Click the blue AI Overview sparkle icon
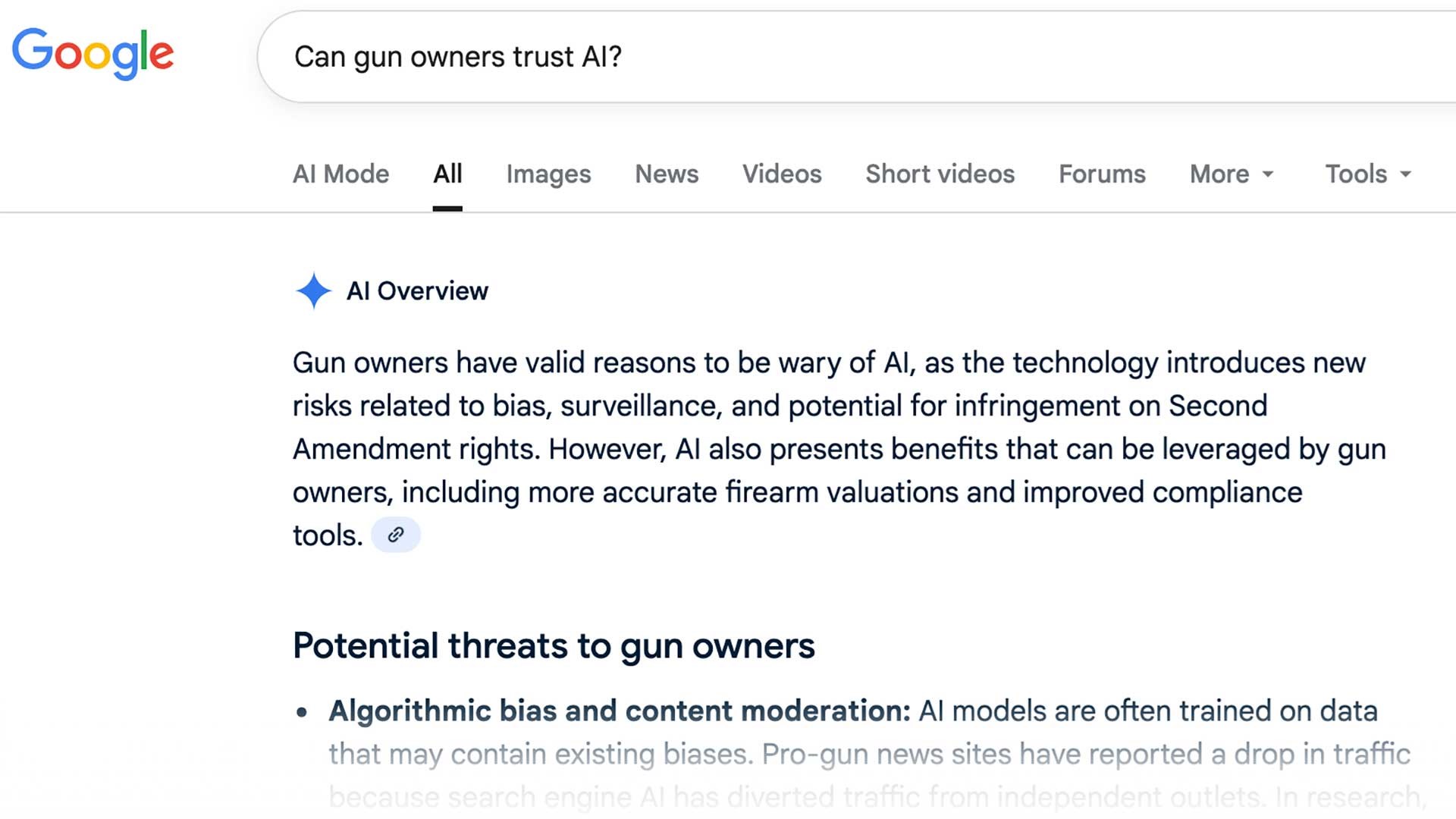Image resolution: width=1456 pixels, height=819 pixels. [x=313, y=291]
